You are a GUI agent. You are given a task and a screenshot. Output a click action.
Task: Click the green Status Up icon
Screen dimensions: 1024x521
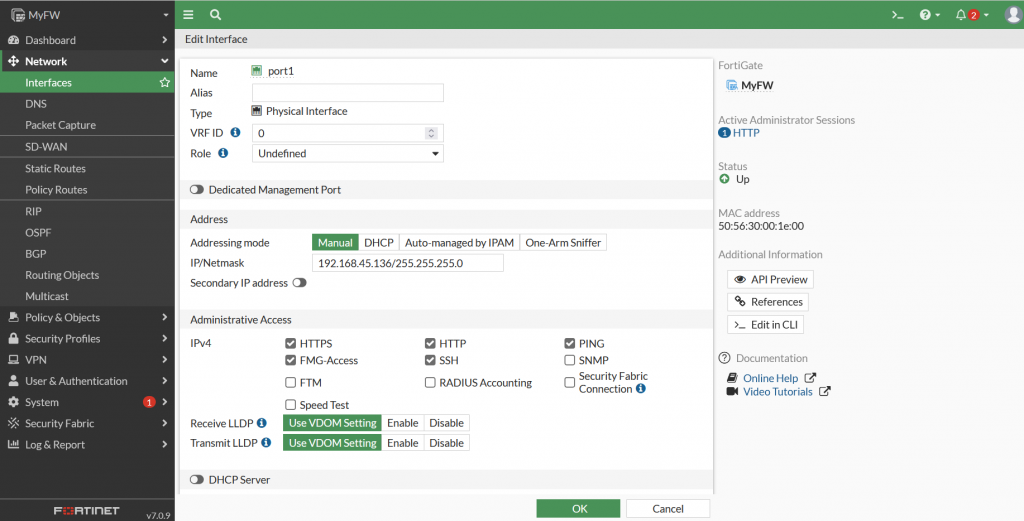(724, 179)
